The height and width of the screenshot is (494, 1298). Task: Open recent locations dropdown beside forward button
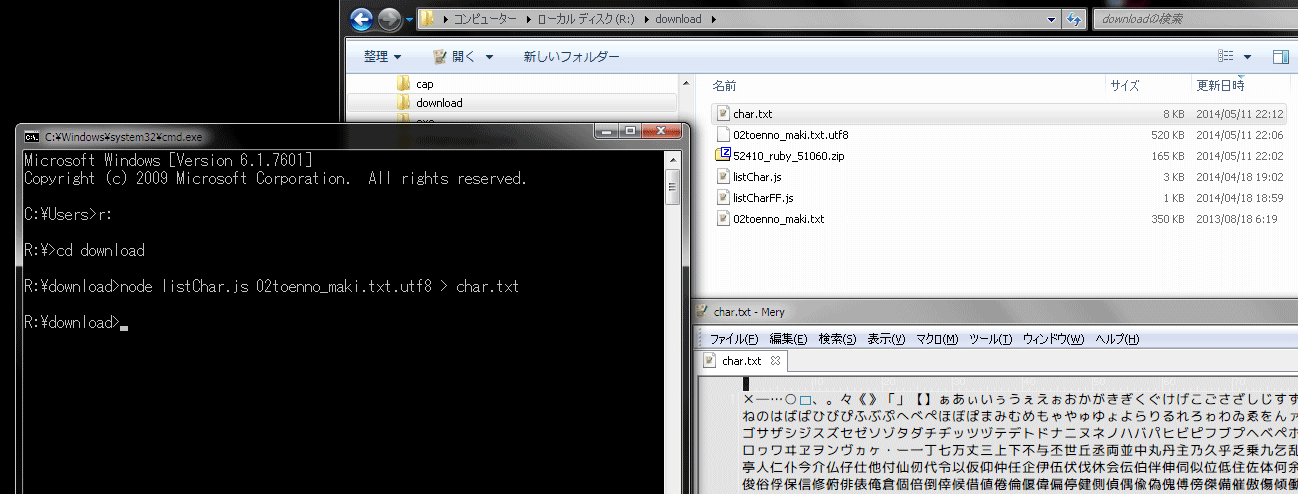(409, 20)
